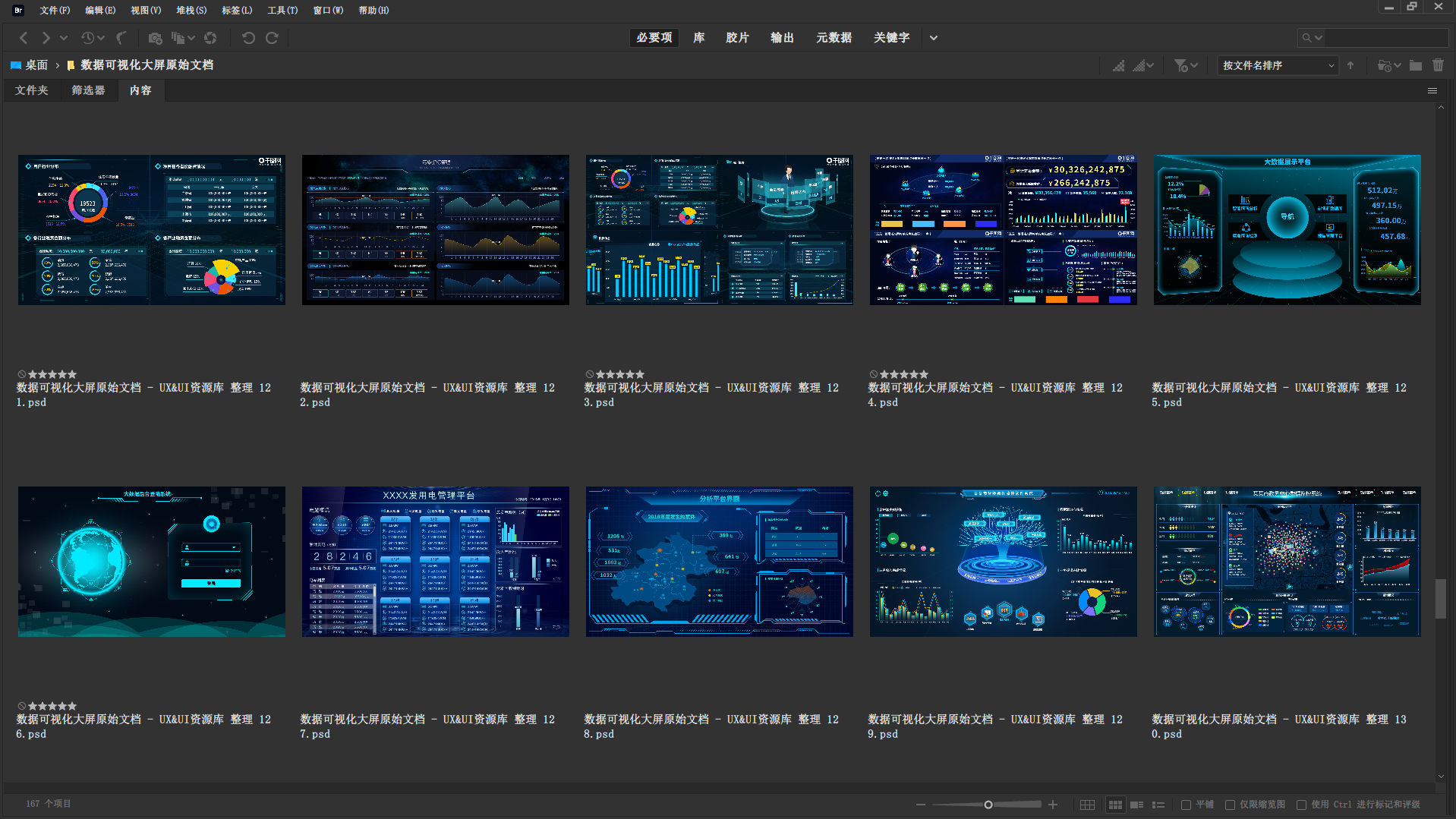Switch to the 元数据 workspace
Image resolution: width=1456 pixels, height=819 pixels.
click(x=834, y=38)
